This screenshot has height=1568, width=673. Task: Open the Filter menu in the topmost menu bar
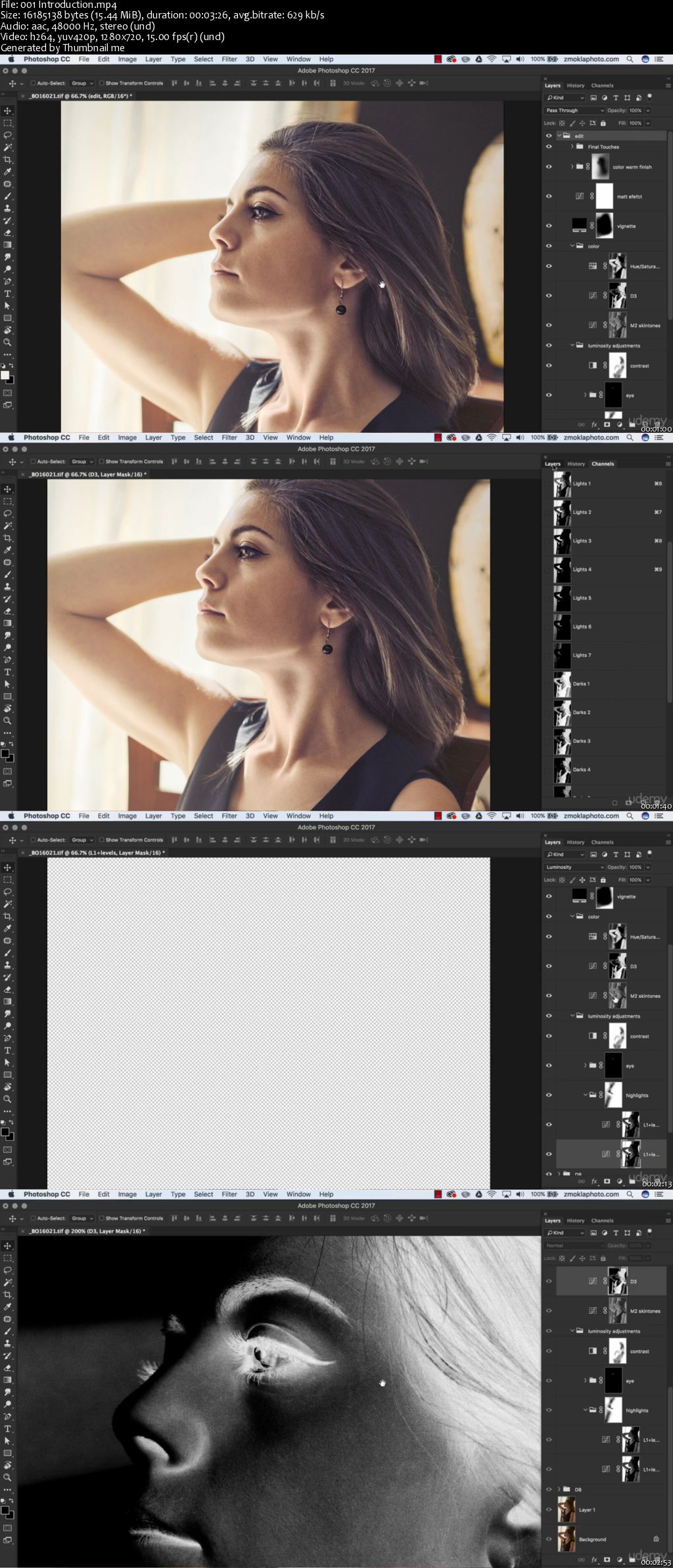click(229, 59)
